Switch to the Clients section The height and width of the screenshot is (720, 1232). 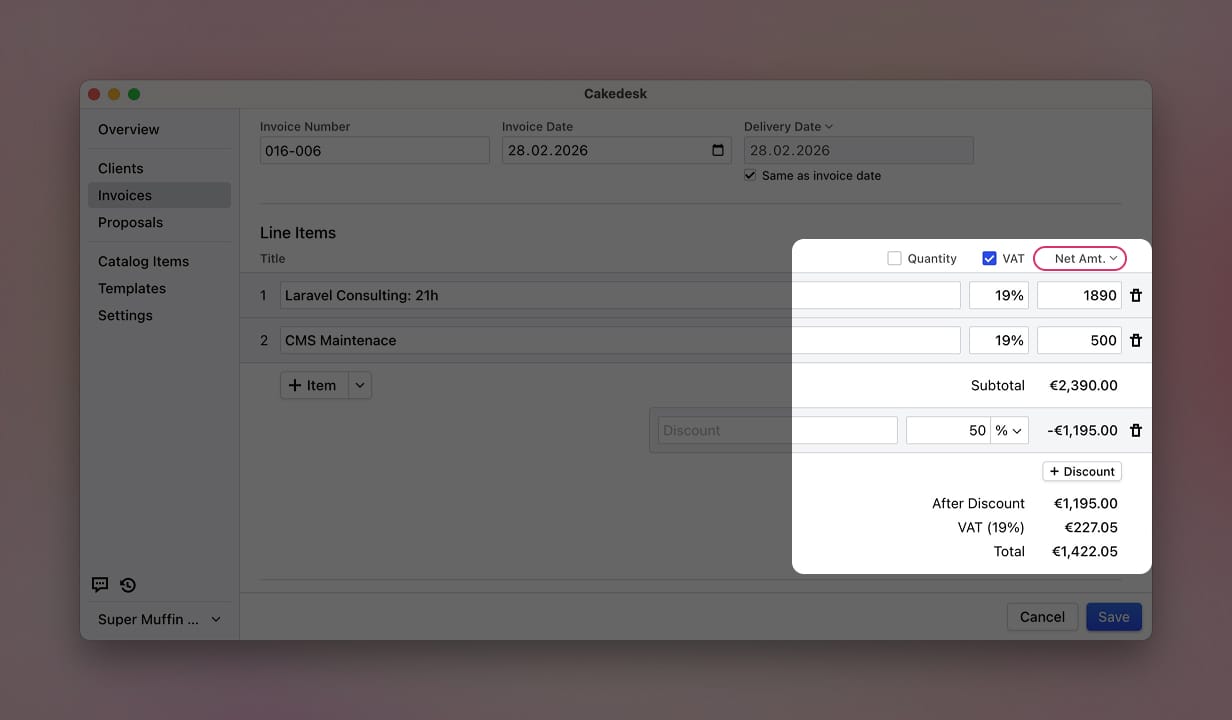point(120,168)
